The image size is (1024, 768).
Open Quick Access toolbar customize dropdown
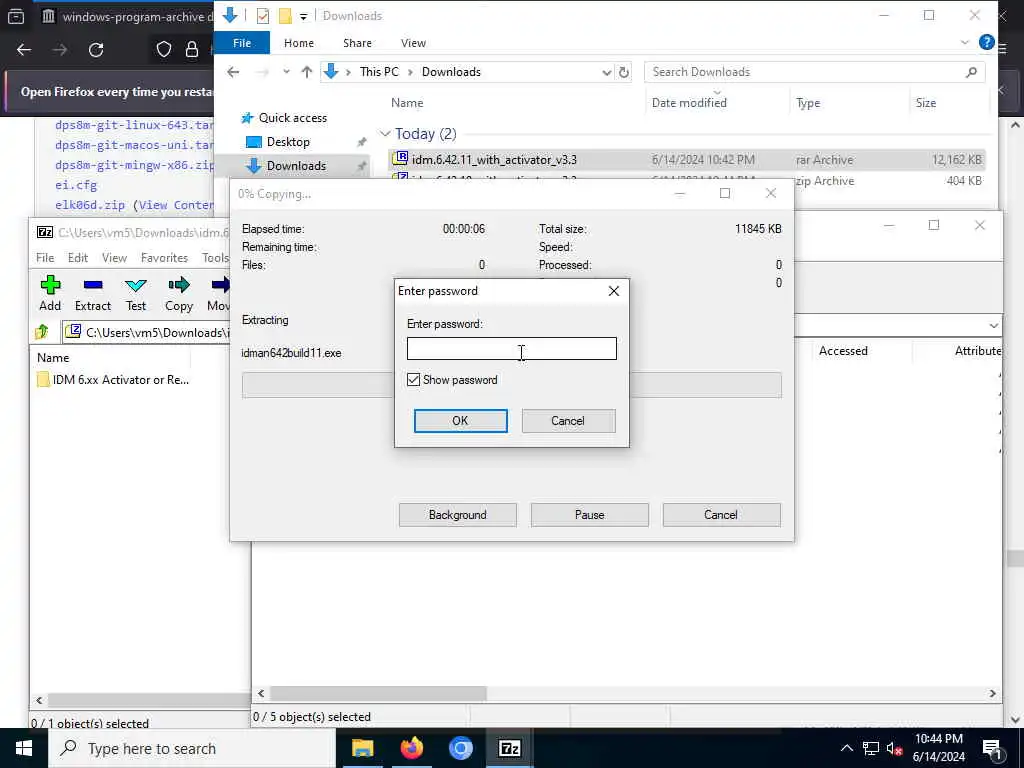point(304,16)
